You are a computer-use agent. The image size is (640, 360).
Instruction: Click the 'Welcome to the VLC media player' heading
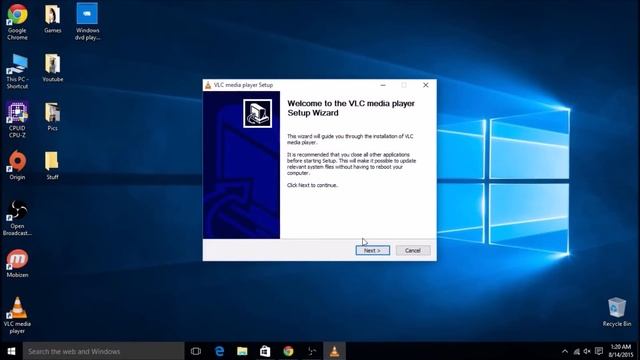(x=351, y=108)
